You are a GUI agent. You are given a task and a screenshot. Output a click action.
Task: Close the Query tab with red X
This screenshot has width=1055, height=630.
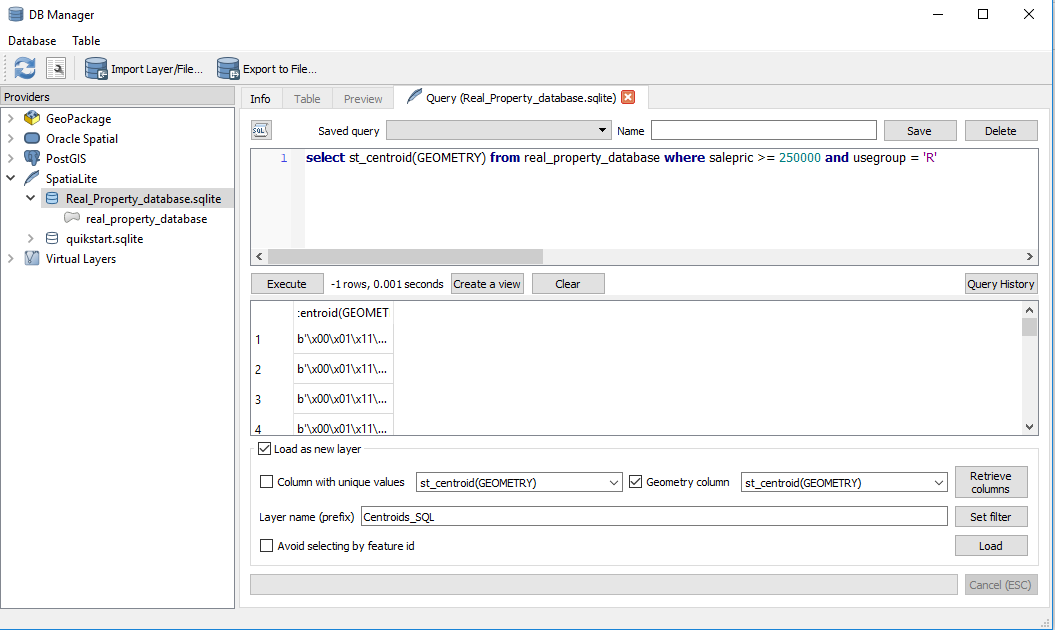click(628, 98)
